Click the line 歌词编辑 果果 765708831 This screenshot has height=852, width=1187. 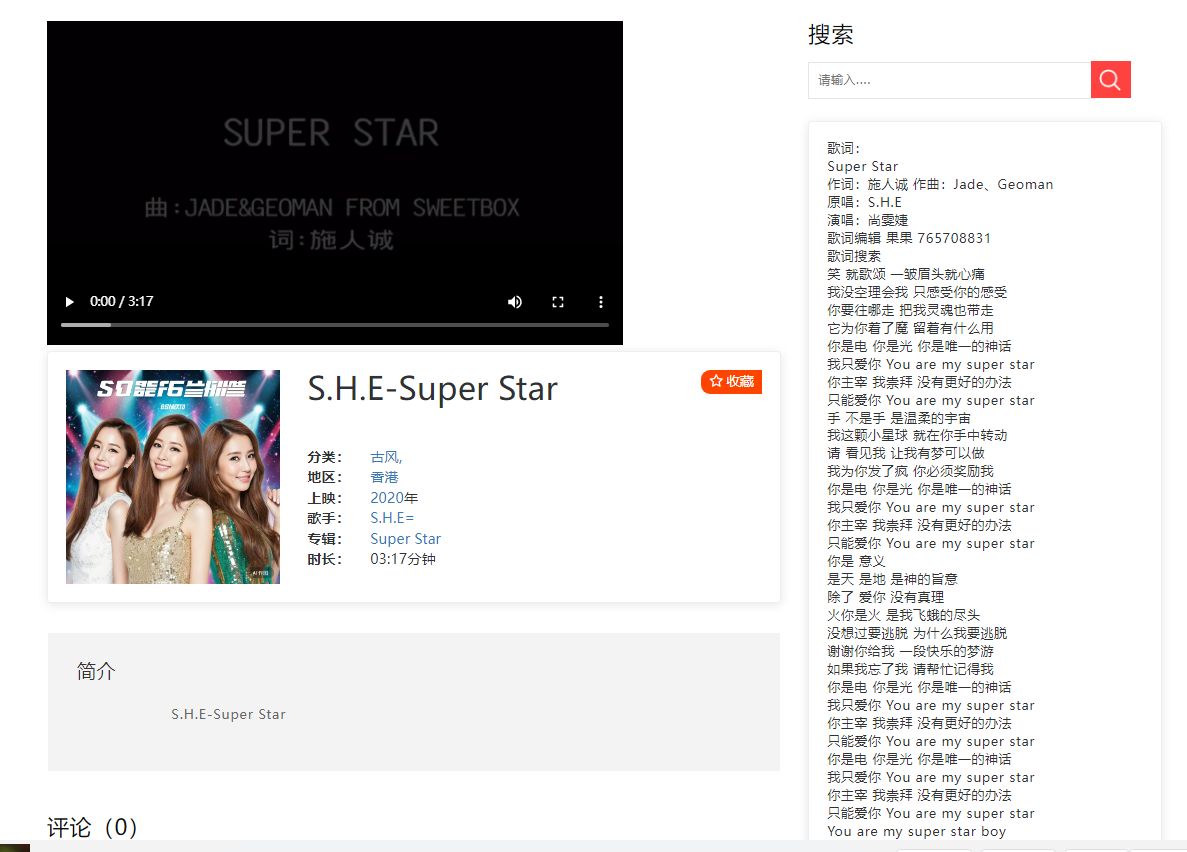[x=908, y=238]
